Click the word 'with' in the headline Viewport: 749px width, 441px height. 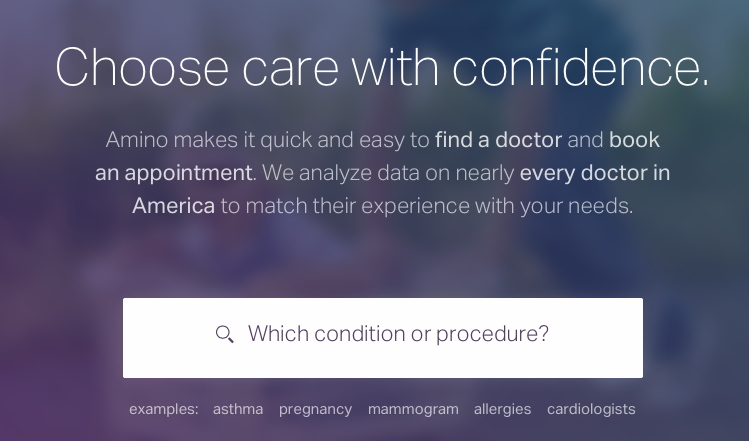point(395,67)
